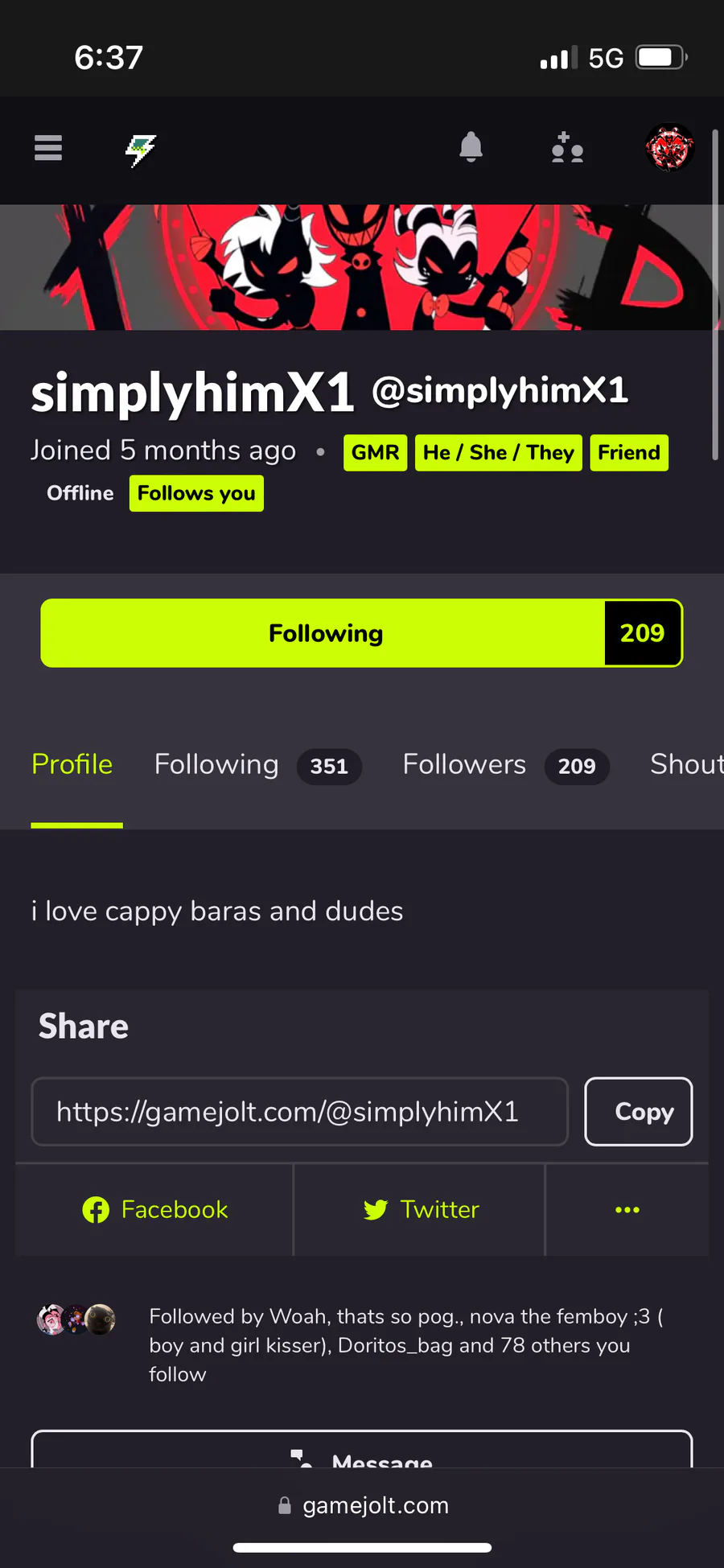Viewport: 724px width, 1568px height.
Task: Tap the gamejolt.com browser address bar
Action: [x=362, y=1505]
